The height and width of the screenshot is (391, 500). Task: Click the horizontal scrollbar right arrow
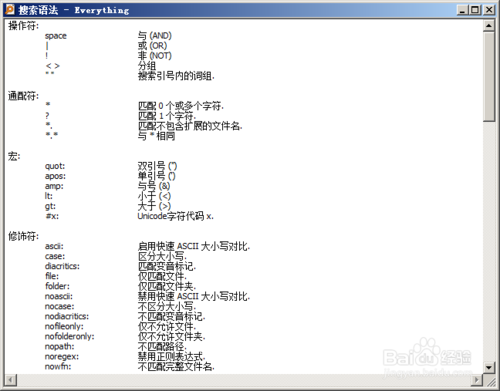[477, 380]
